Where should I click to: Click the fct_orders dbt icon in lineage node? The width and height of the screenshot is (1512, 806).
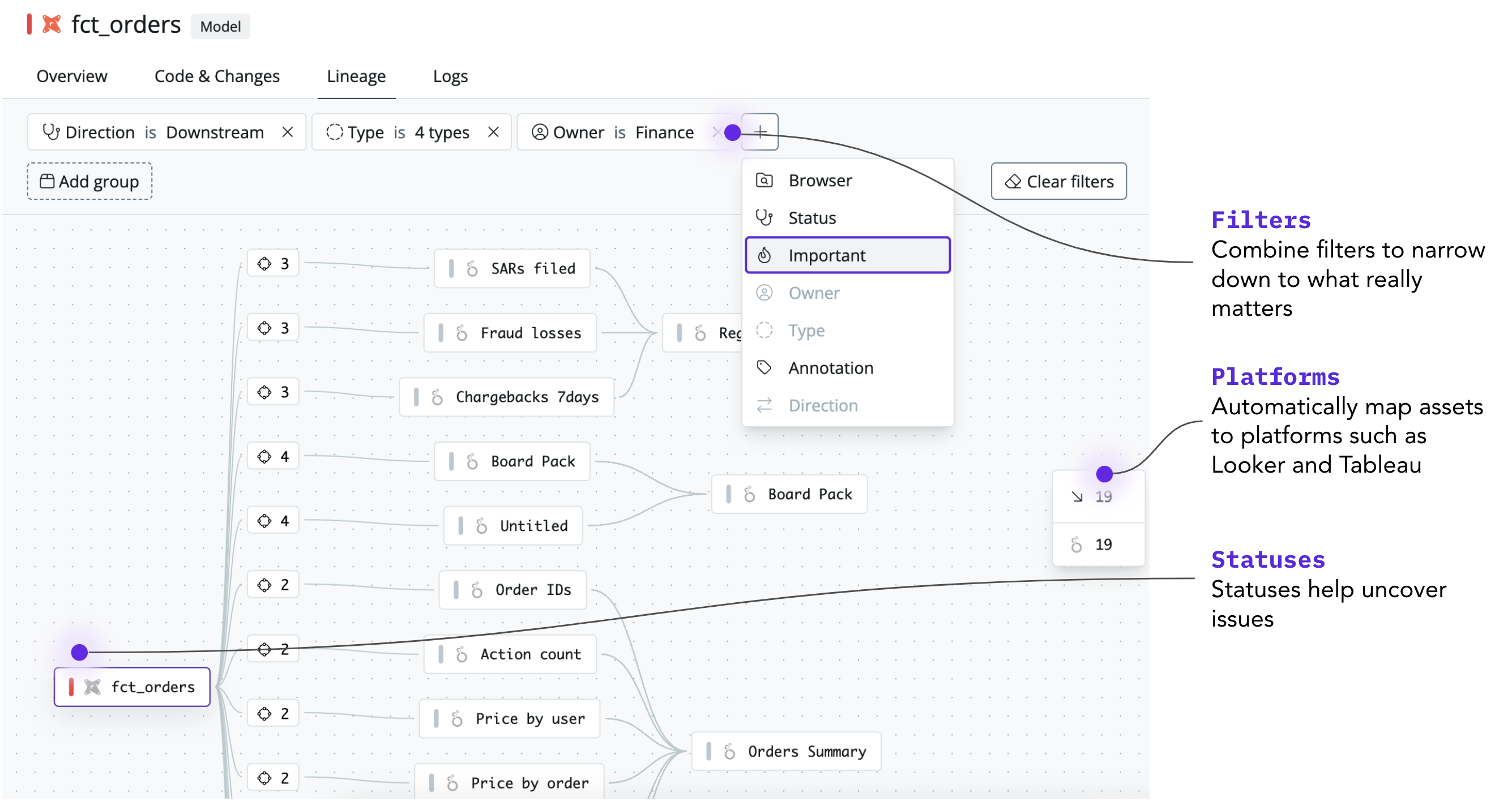[x=92, y=687]
